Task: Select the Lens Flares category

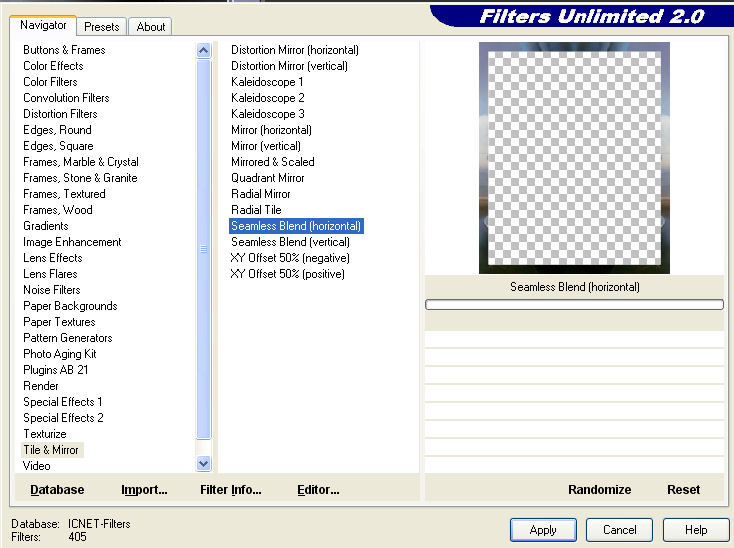Action: click(50, 274)
